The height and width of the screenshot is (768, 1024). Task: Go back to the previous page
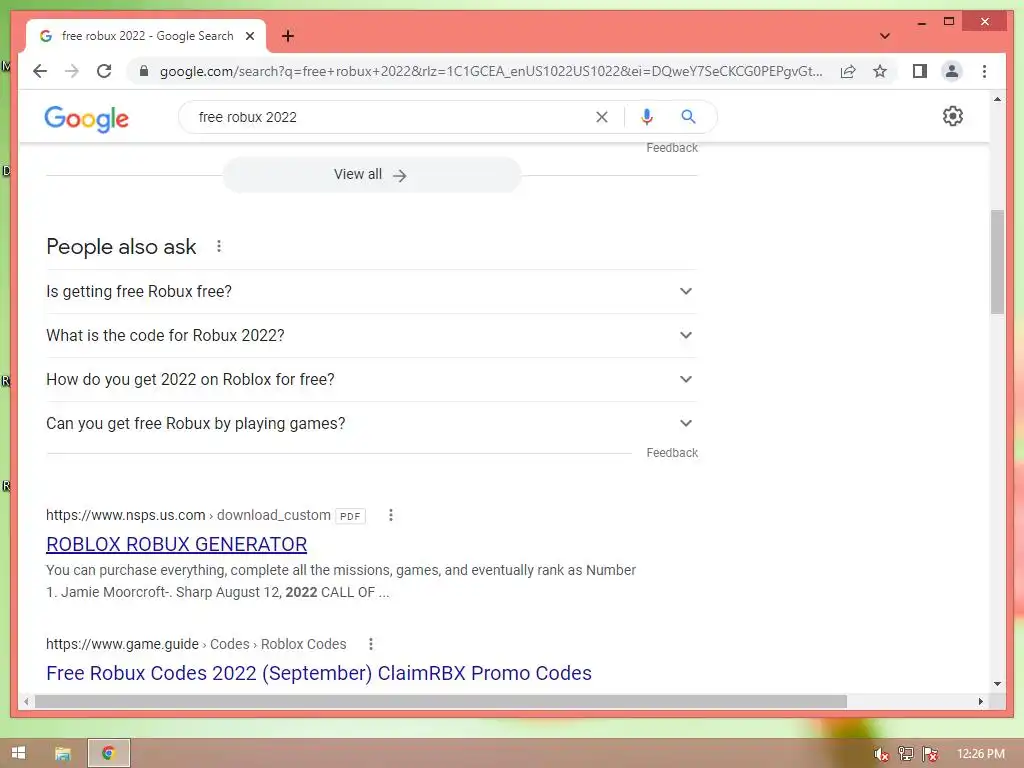[x=40, y=71]
